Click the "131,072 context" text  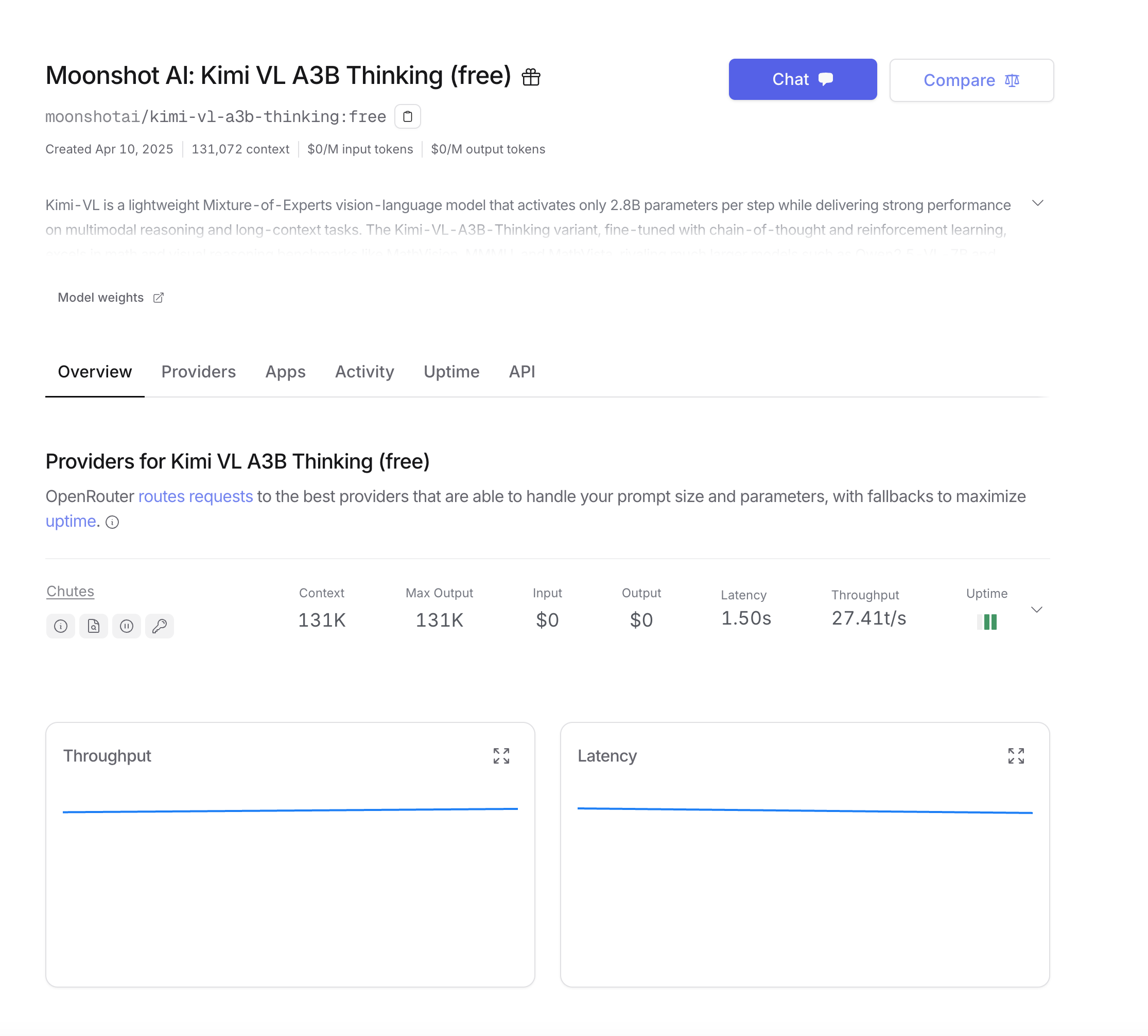click(x=240, y=149)
